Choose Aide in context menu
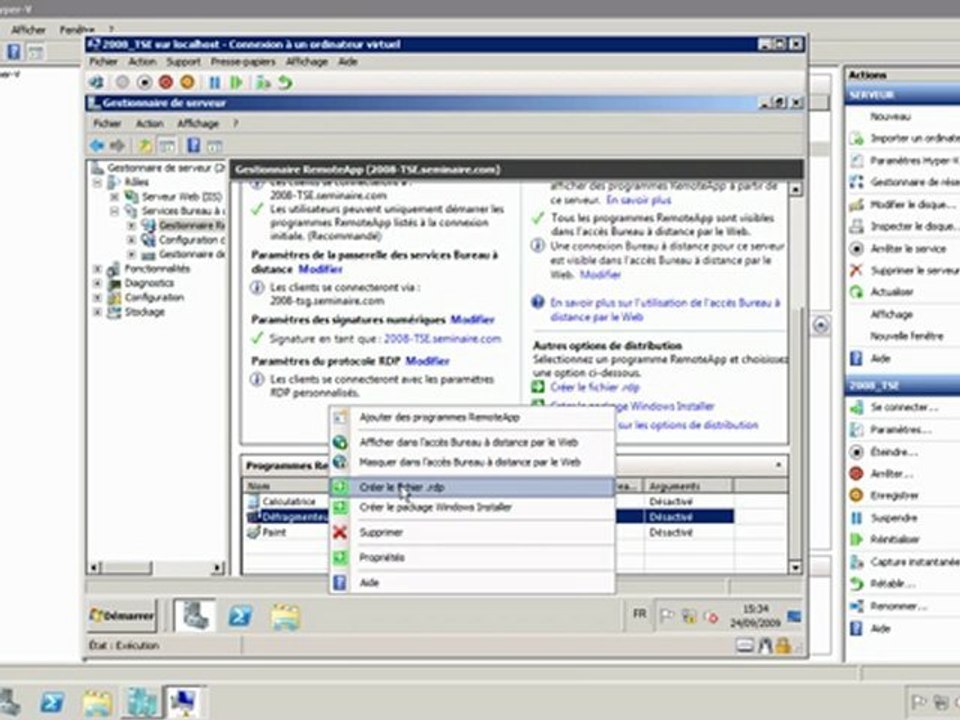This screenshot has height=720, width=960. pyautogui.click(x=472, y=582)
